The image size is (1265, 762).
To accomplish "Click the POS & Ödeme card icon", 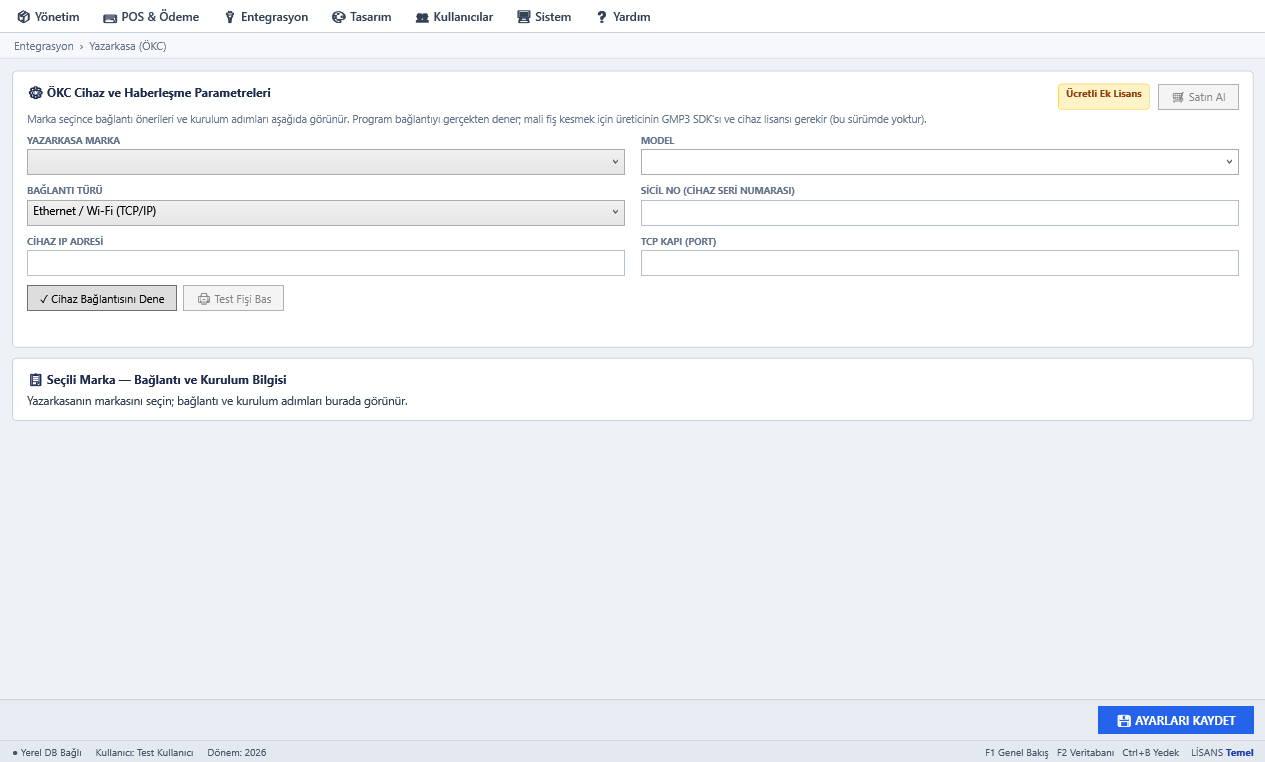I will click(x=110, y=17).
